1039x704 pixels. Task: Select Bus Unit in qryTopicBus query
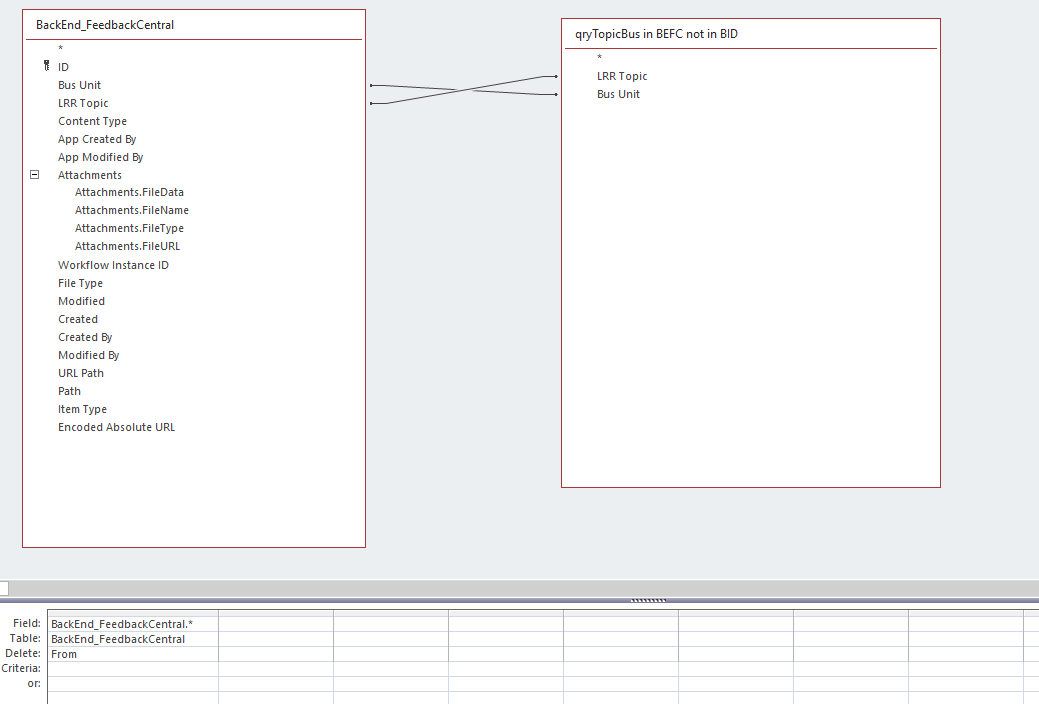(x=618, y=94)
